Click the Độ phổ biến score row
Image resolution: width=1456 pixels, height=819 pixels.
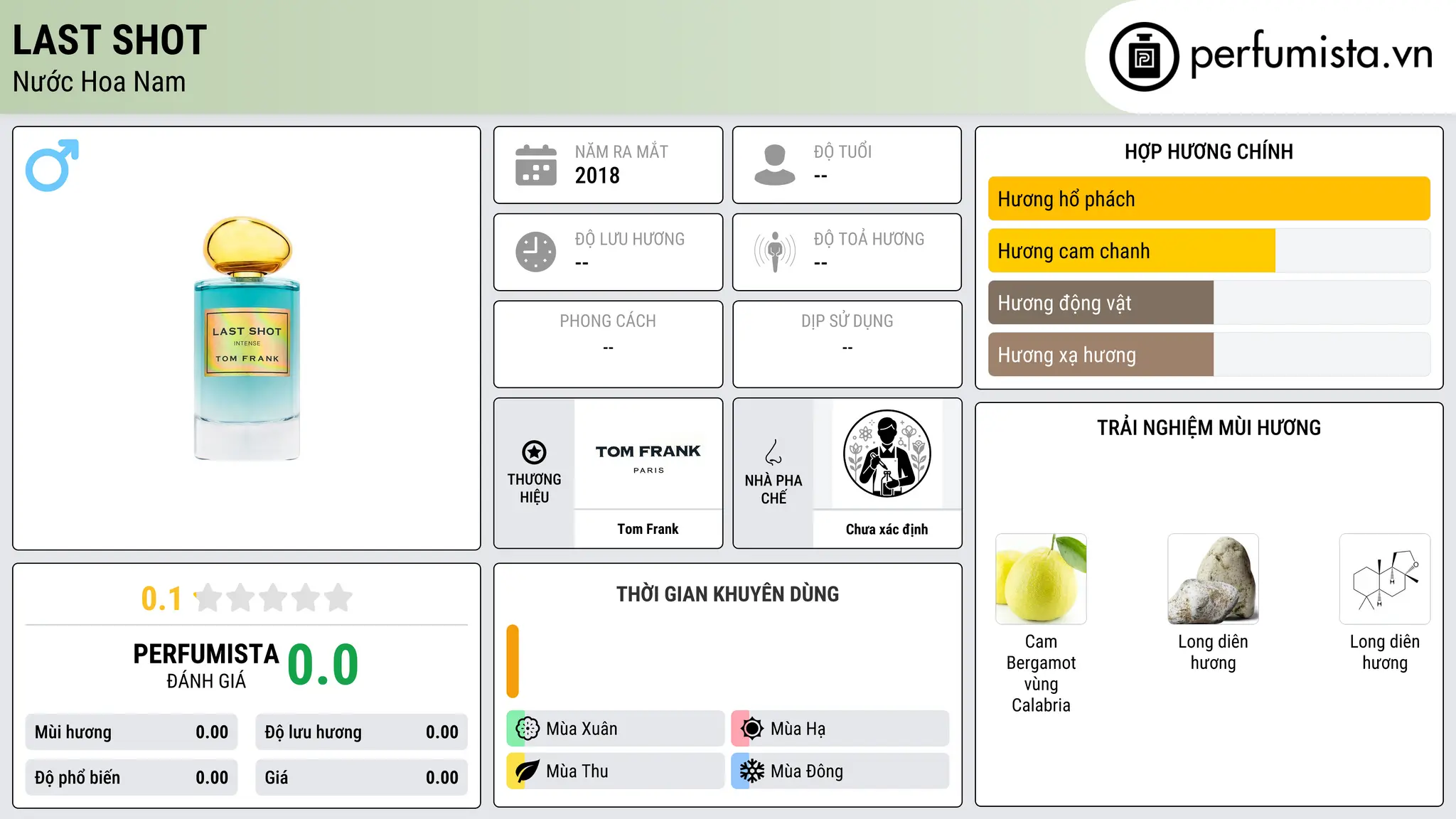[x=132, y=778]
